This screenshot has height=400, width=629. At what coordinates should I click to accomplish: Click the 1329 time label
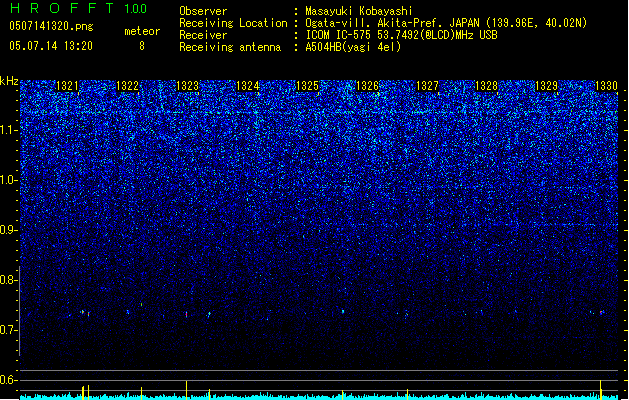tap(547, 86)
